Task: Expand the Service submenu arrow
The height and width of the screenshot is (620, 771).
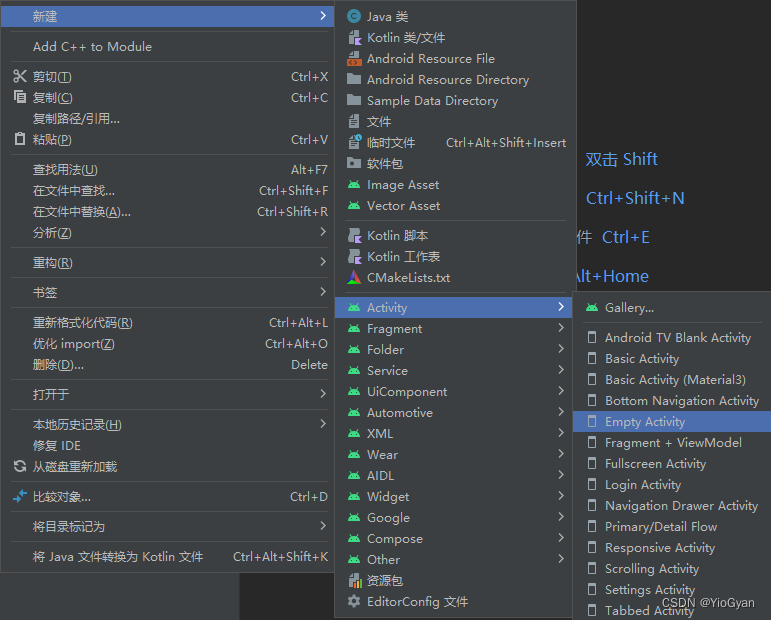Action: click(x=561, y=370)
